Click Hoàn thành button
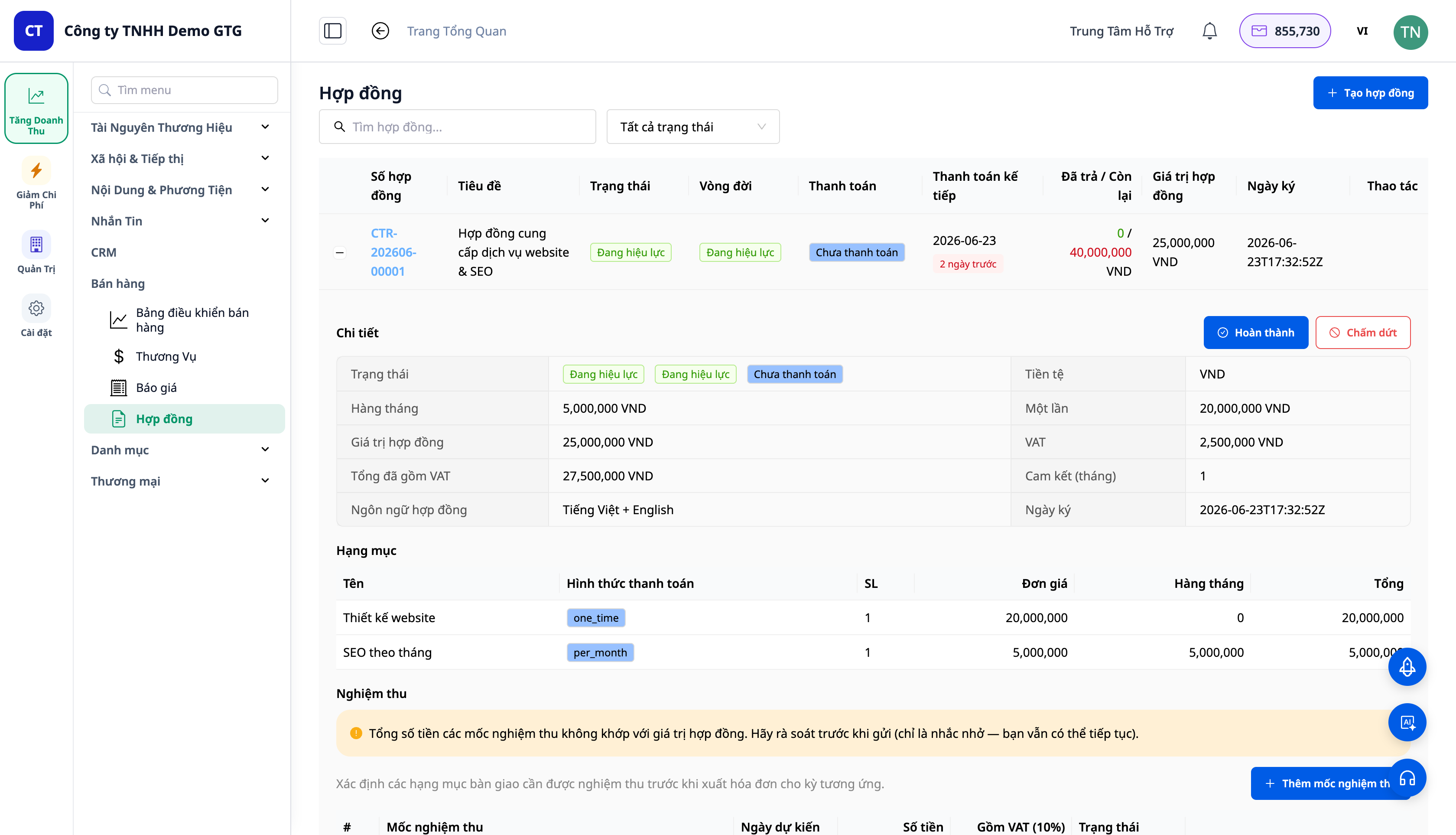The image size is (1456, 835). pos(1256,333)
